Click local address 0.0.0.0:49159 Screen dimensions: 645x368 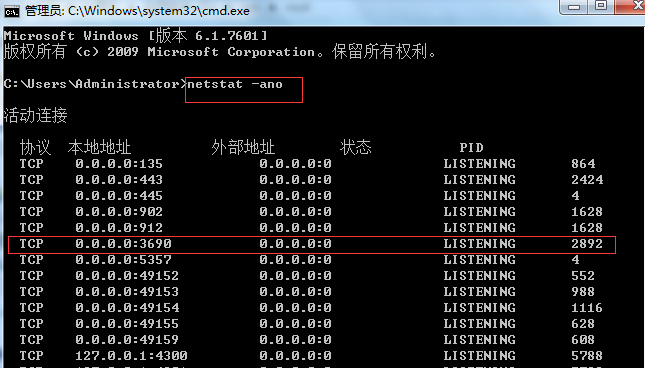click(127, 340)
